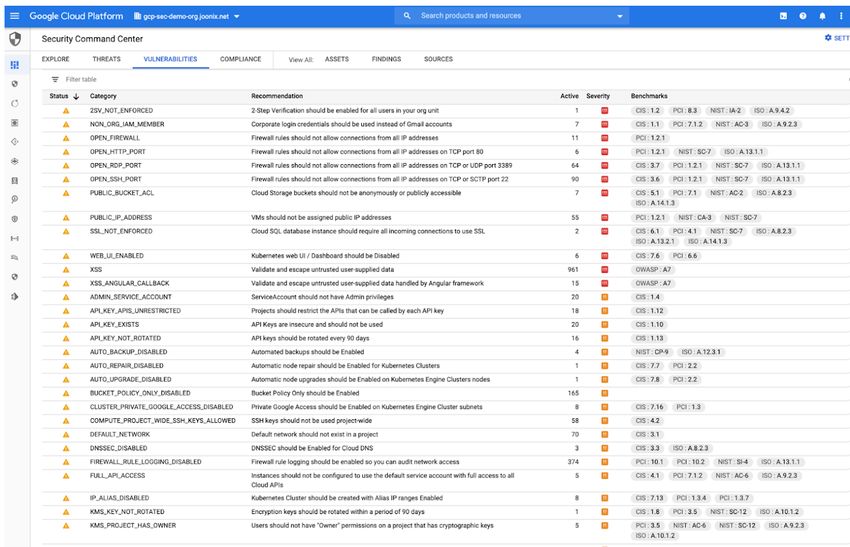This screenshot has width=850, height=547.
Task: Click the orange severity icon for FULL_API_ACCESS
Action: point(604,475)
